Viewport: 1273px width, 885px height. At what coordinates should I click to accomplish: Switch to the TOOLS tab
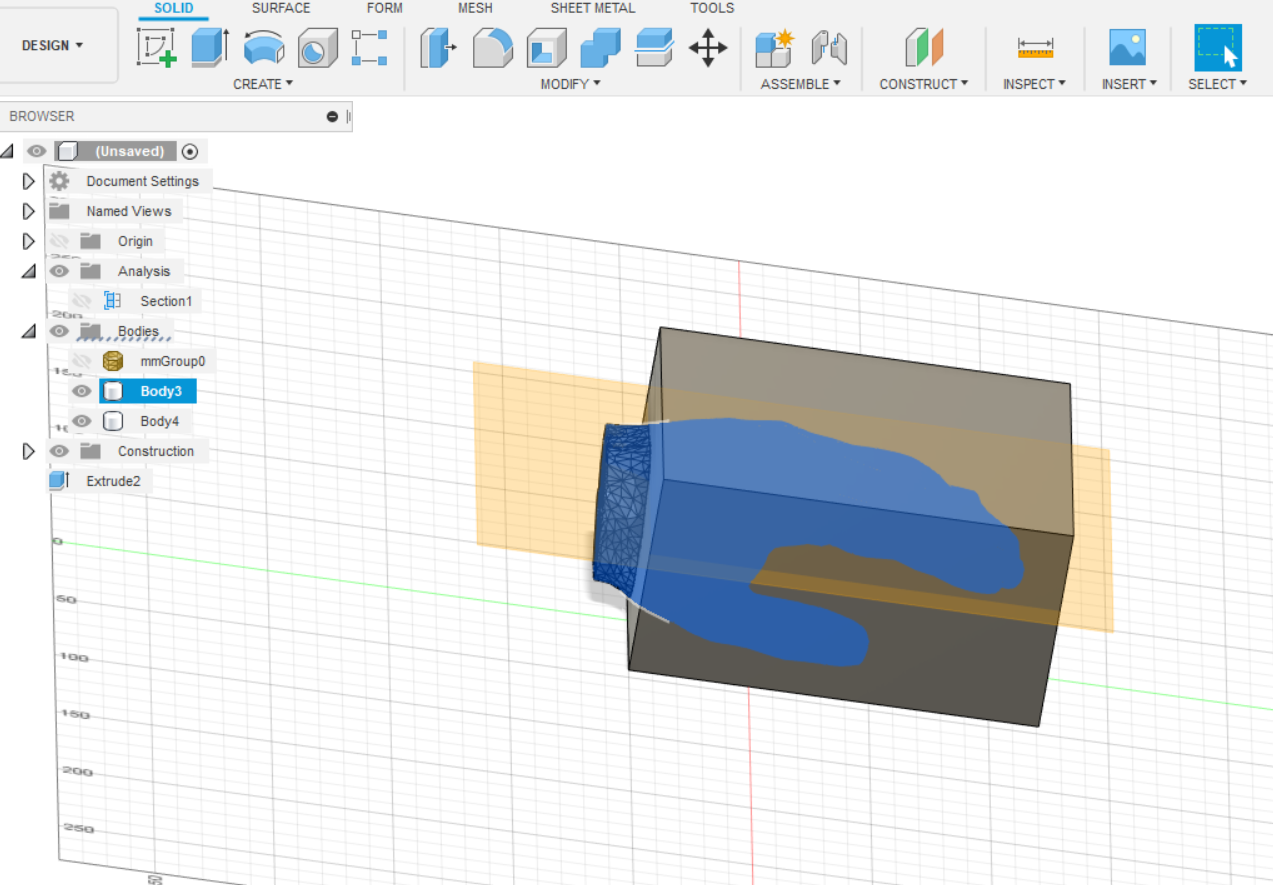(x=712, y=8)
